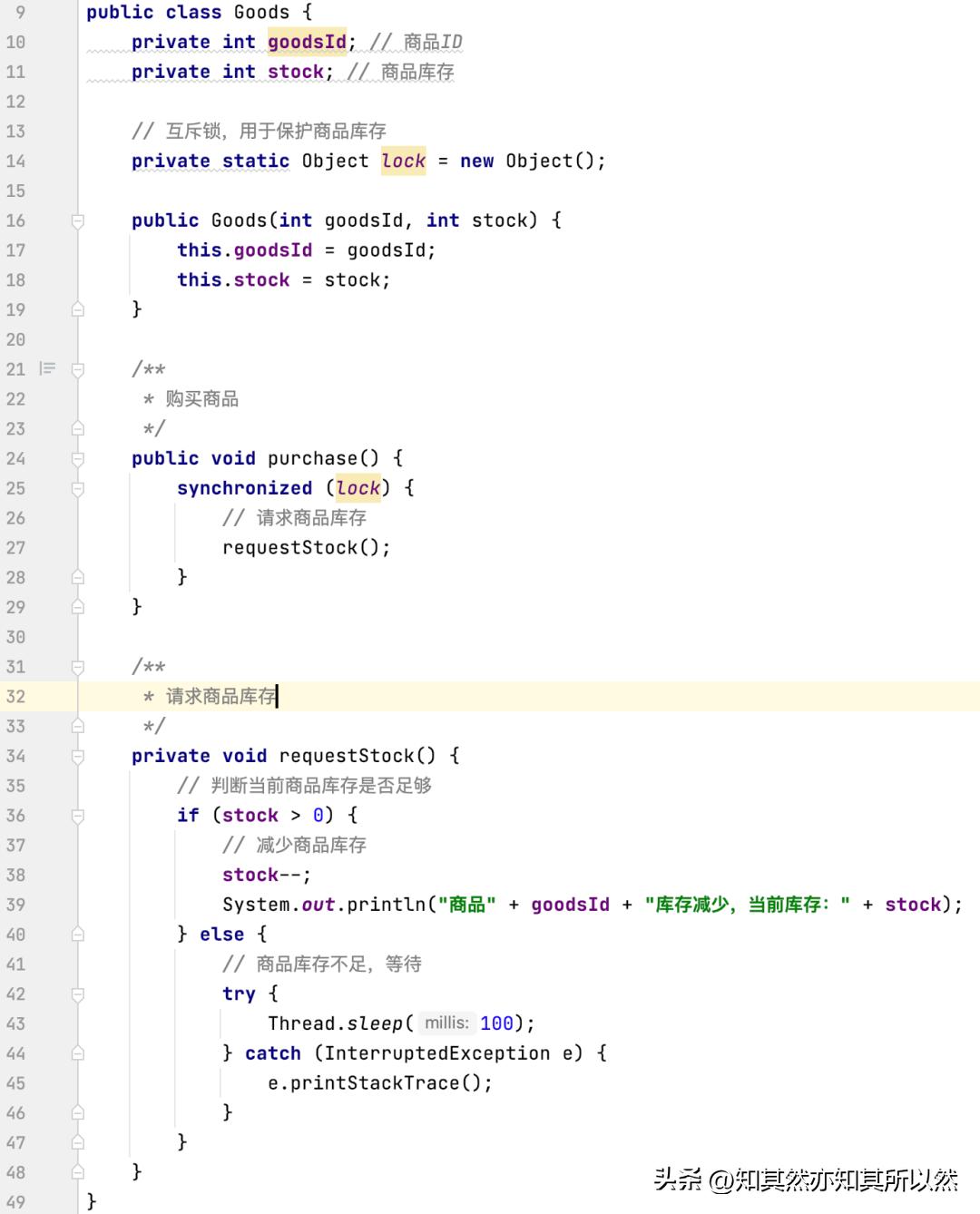Click the comment 判断当前商品库存是否足够
This screenshot has height=1214, width=980.
tap(304, 786)
